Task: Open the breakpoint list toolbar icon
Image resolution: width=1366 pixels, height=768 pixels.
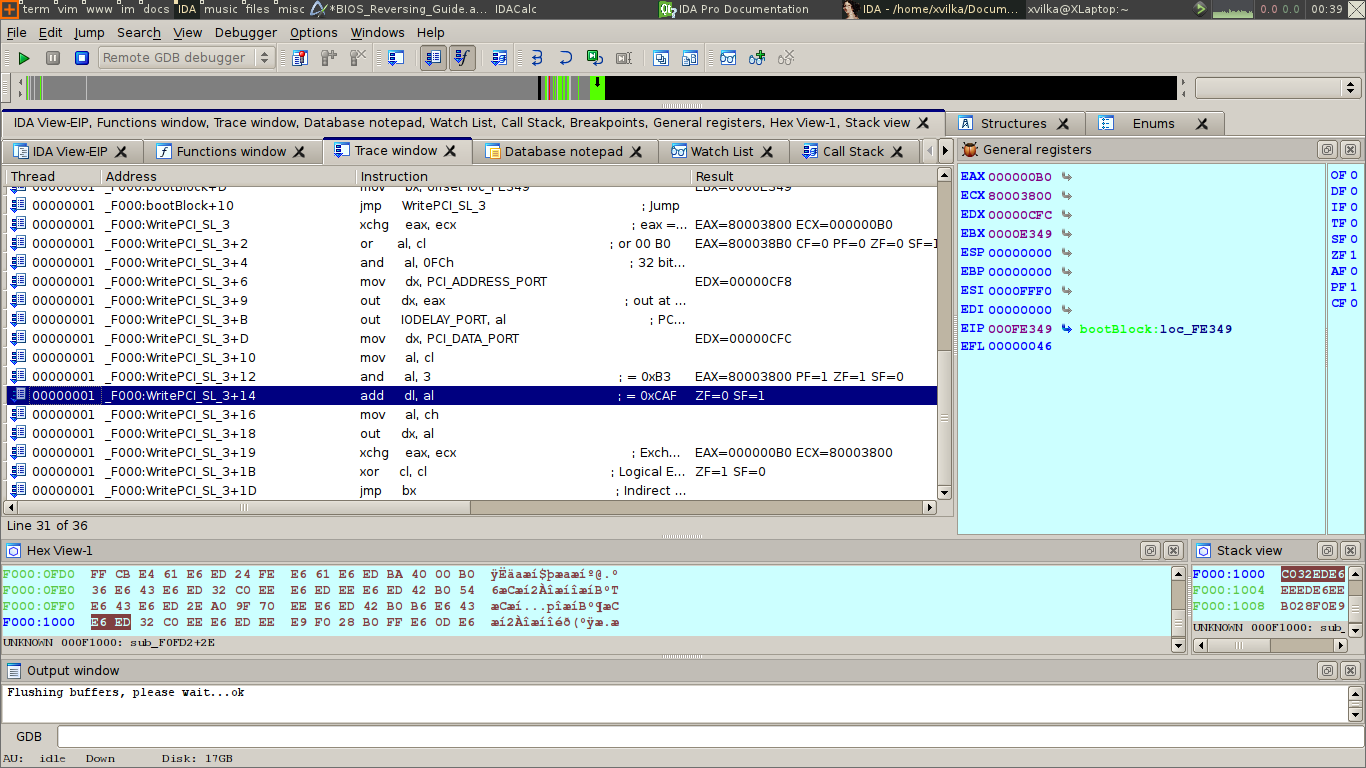Action: tap(300, 58)
